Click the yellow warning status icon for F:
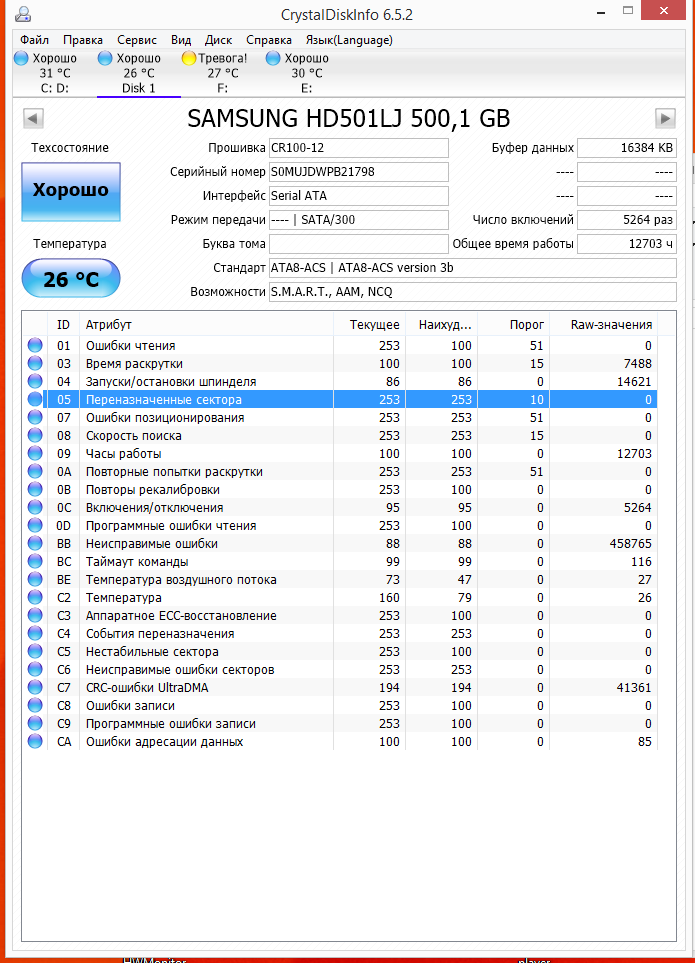Screen dimensions: 695x963 pyautogui.click(x=188, y=58)
